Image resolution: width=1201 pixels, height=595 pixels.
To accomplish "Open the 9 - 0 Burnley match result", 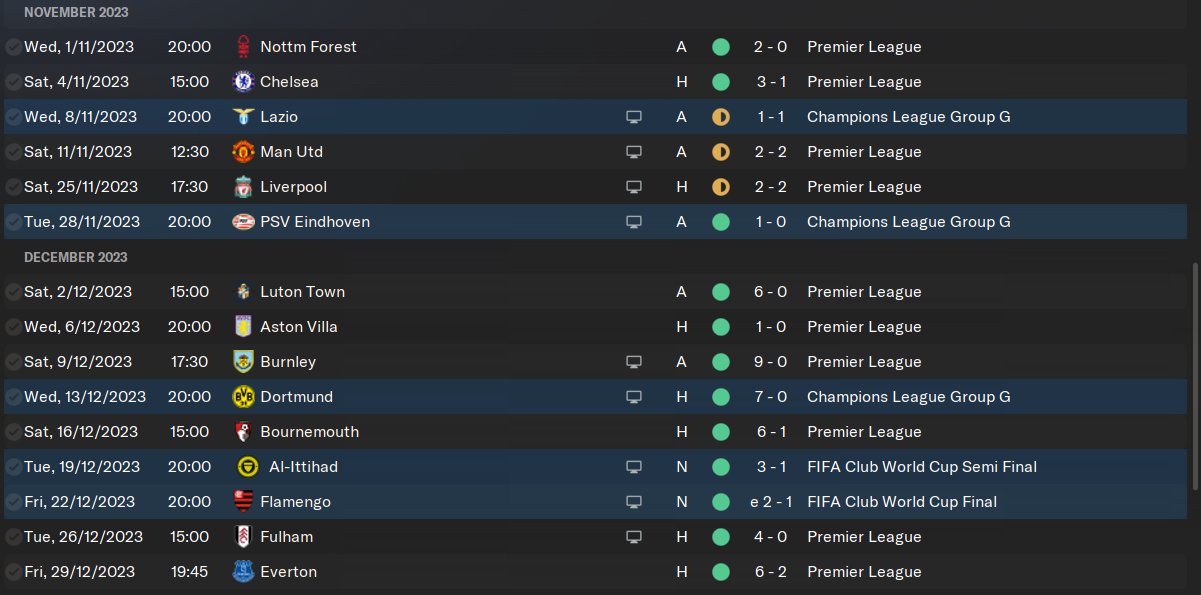I will [770, 362].
